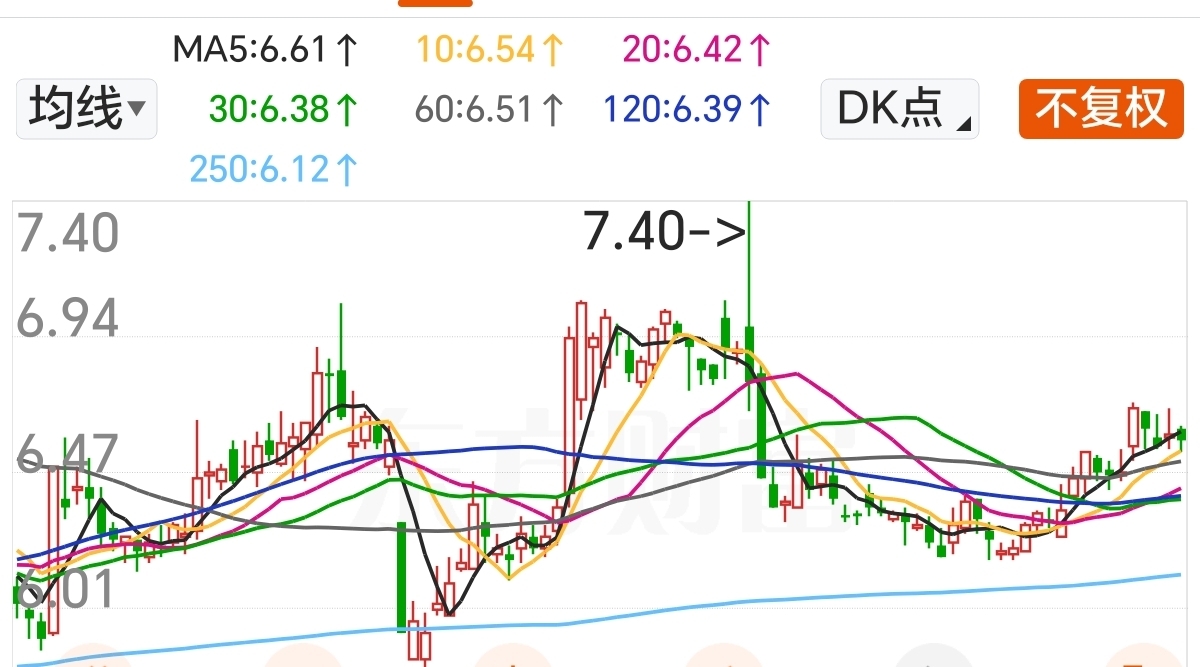The image size is (1200, 667).
Task: Select the 10:6.54 moving average label
Action: click(491, 49)
